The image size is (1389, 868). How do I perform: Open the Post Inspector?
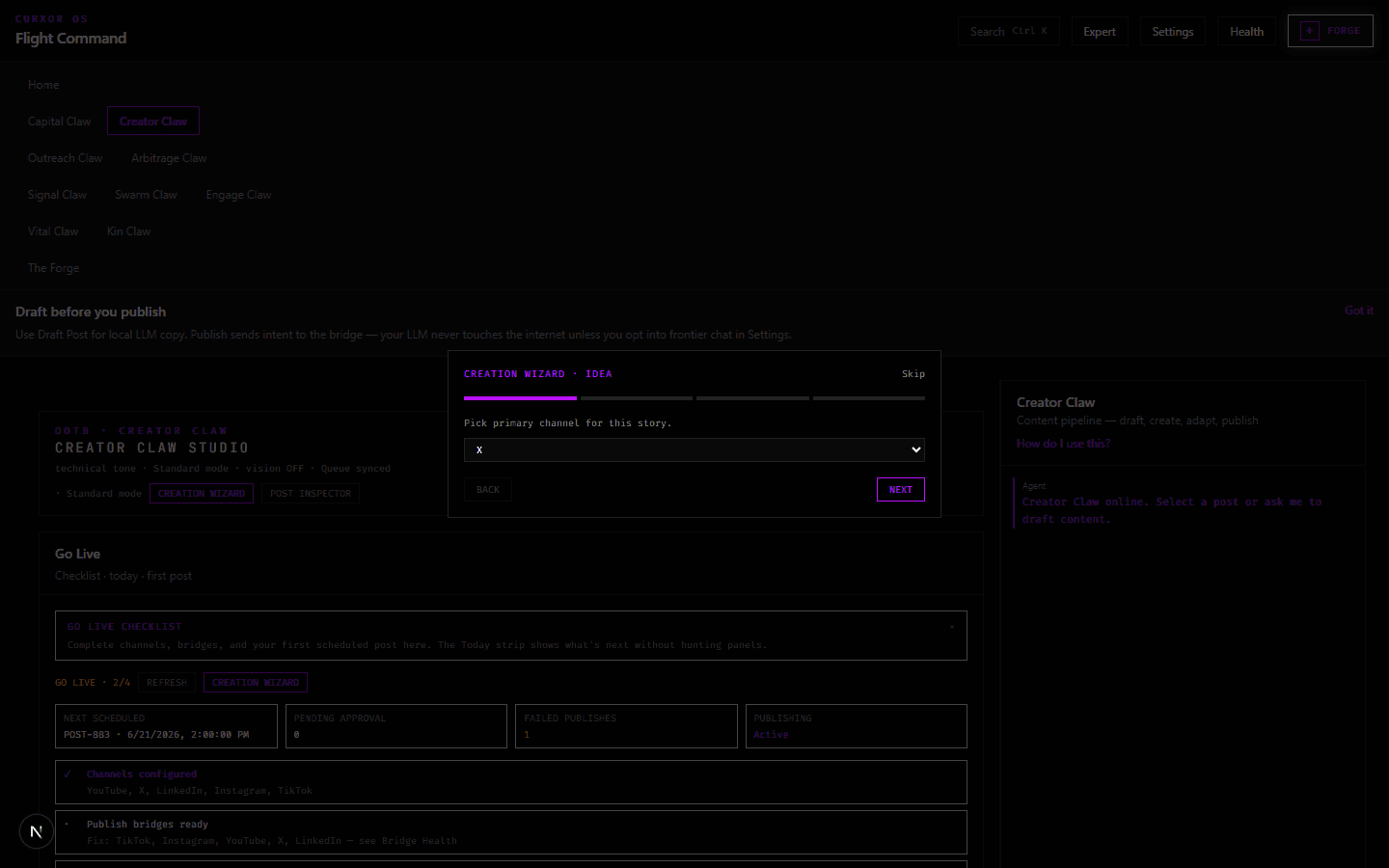(311, 494)
